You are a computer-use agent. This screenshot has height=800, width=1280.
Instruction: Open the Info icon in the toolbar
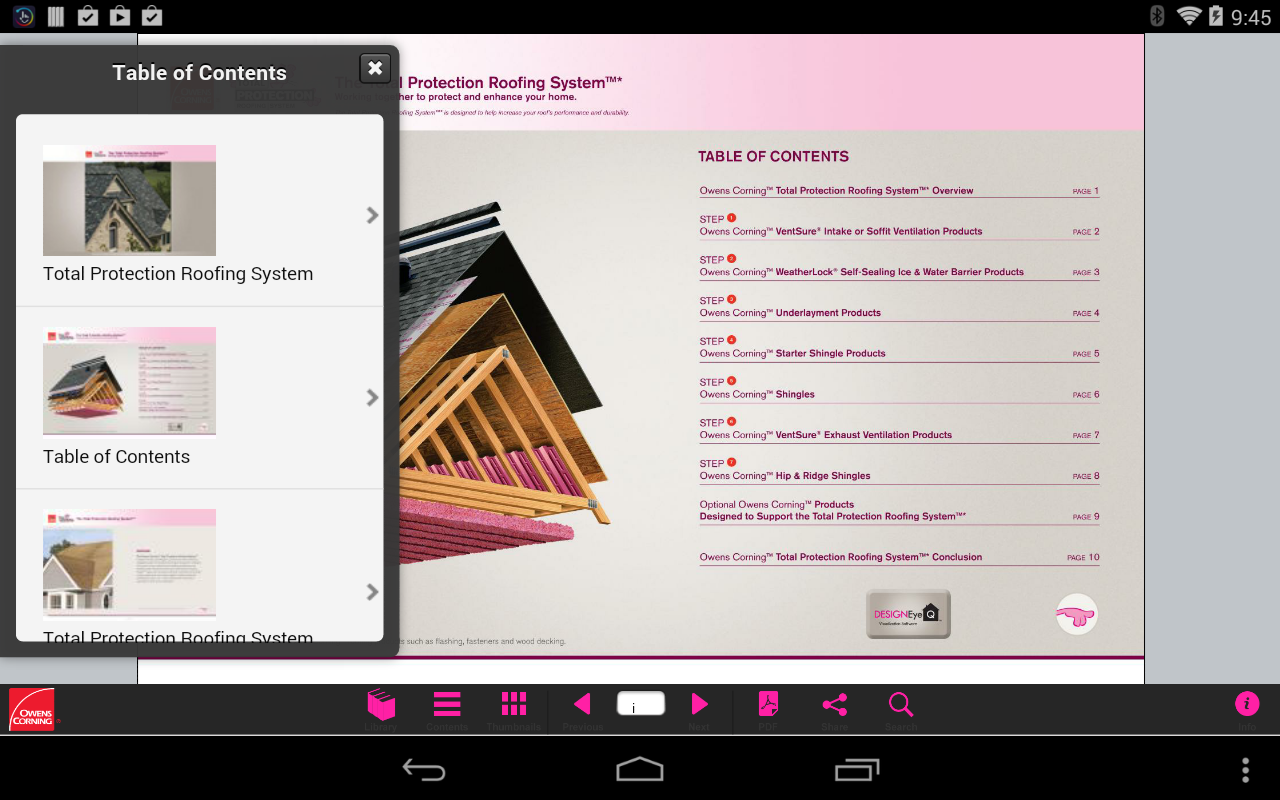(1247, 703)
